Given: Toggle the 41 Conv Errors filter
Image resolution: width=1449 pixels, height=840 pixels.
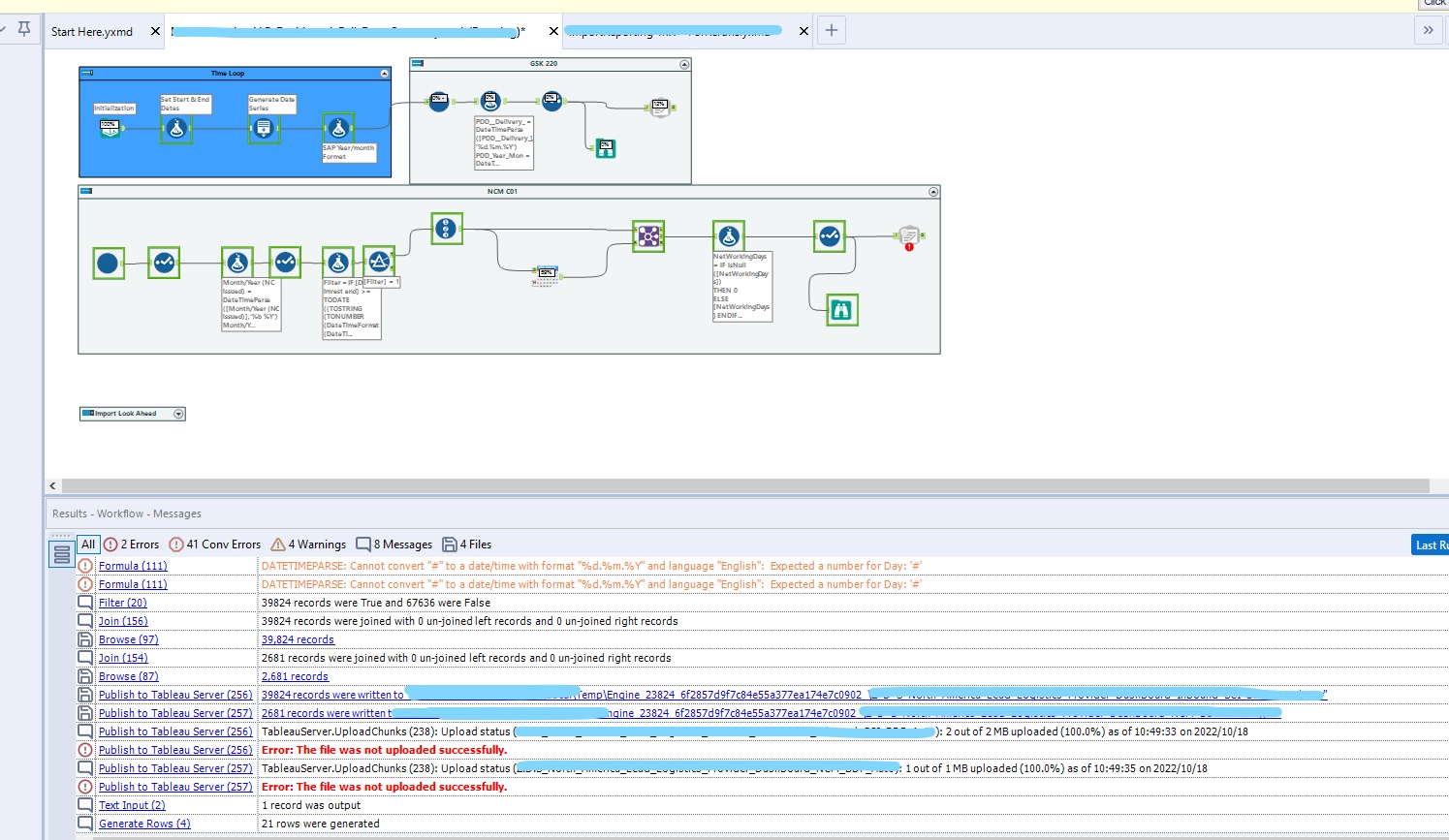Looking at the screenshot, I should (215, 544).
